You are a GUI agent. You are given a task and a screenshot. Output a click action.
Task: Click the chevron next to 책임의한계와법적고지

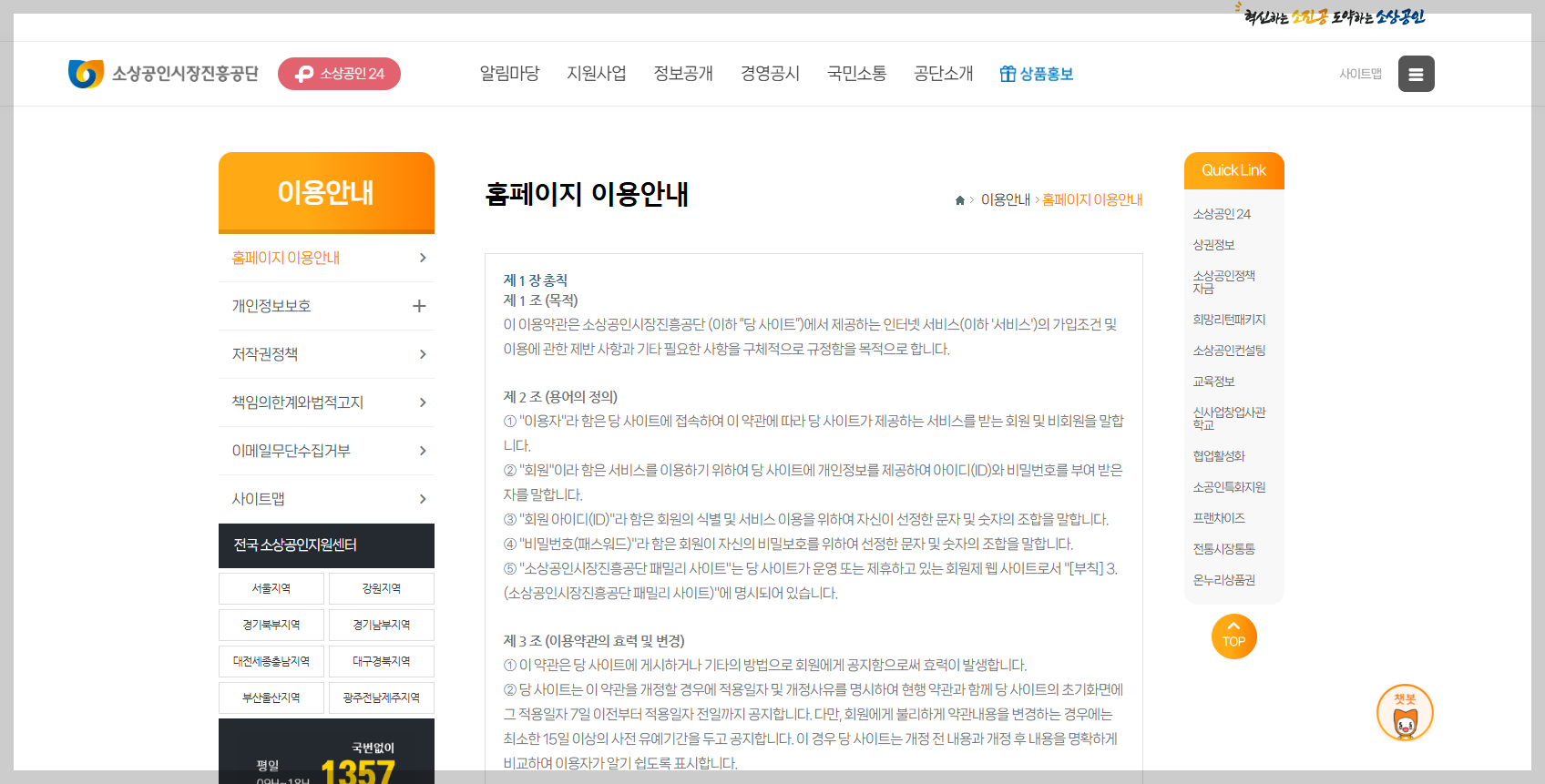tap(423, 402)
